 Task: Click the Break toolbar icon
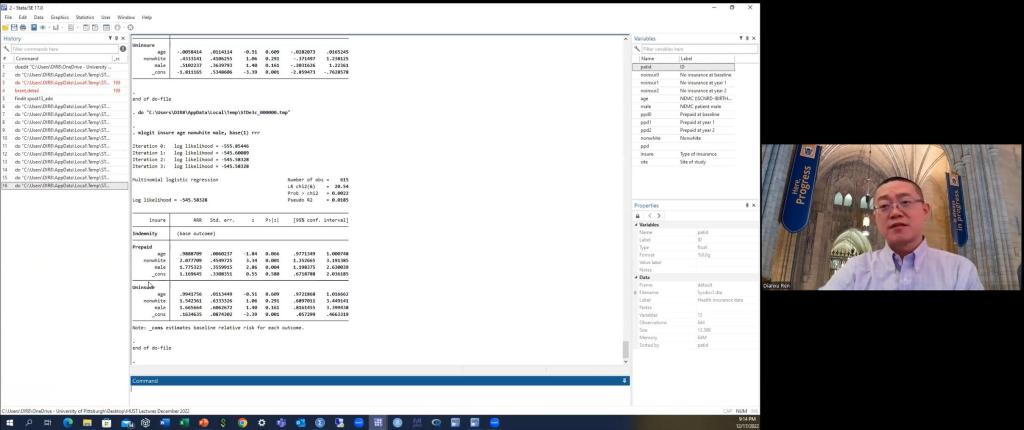(131, 27)
